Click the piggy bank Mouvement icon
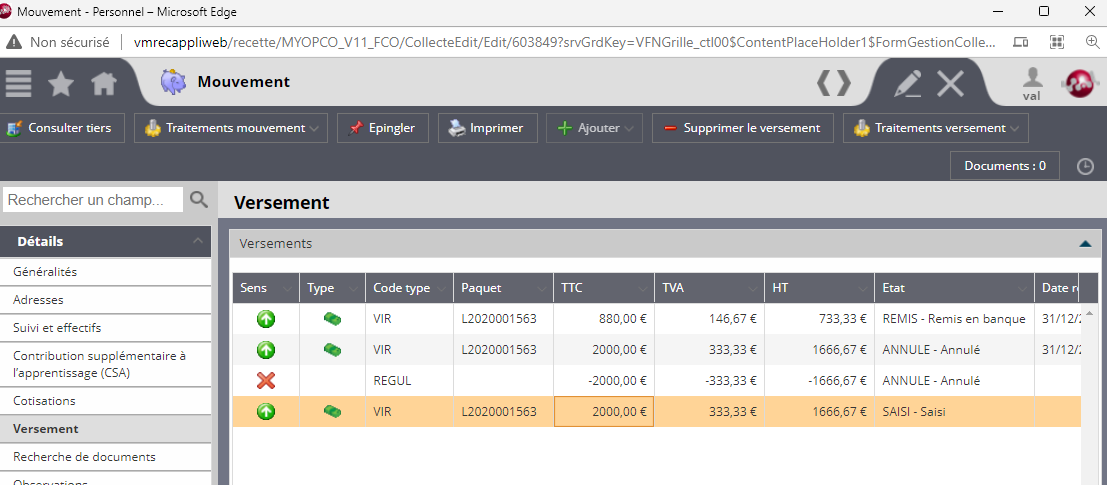 coord(172,82)
